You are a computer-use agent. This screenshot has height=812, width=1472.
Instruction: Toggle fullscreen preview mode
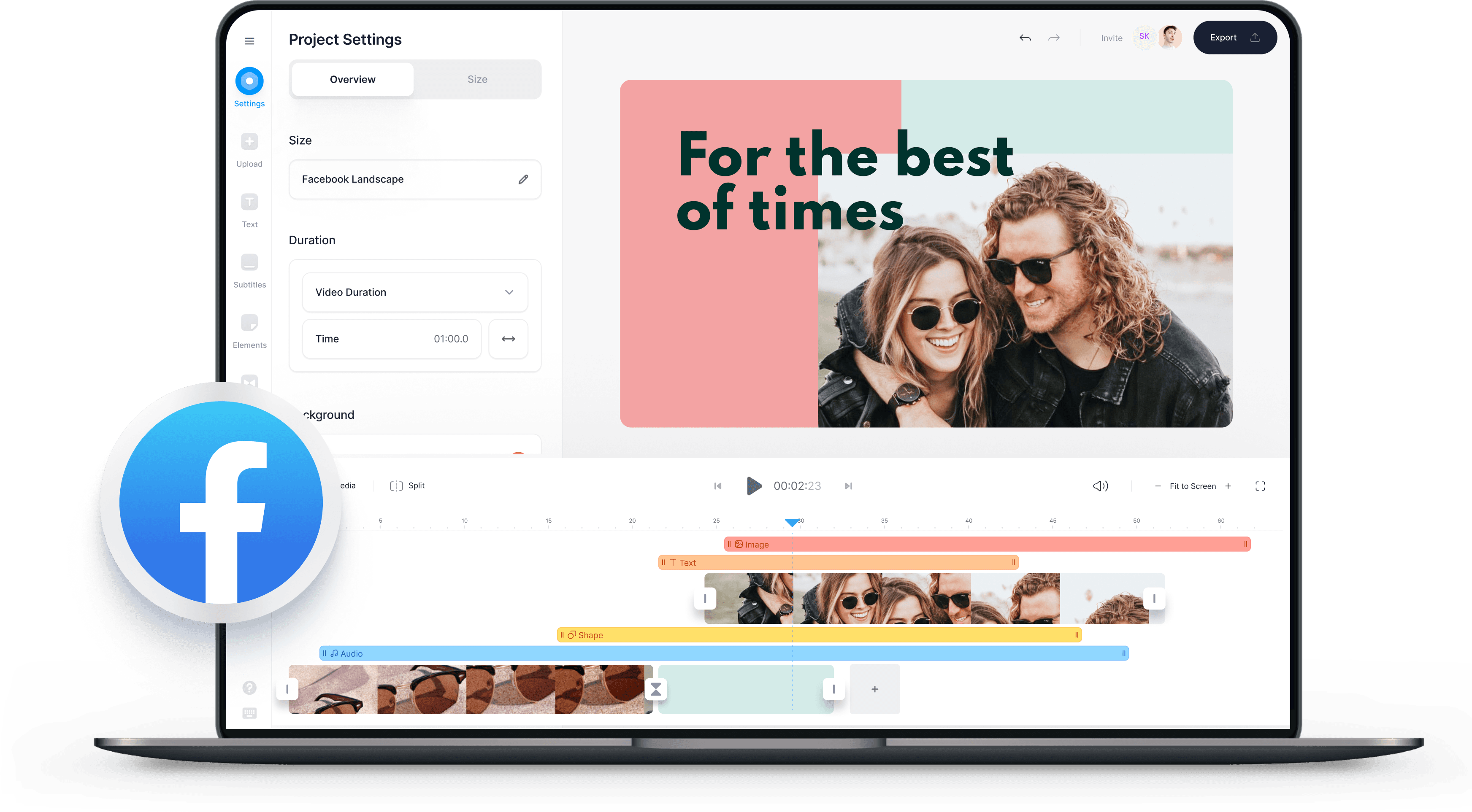(x=1260, y=486)
